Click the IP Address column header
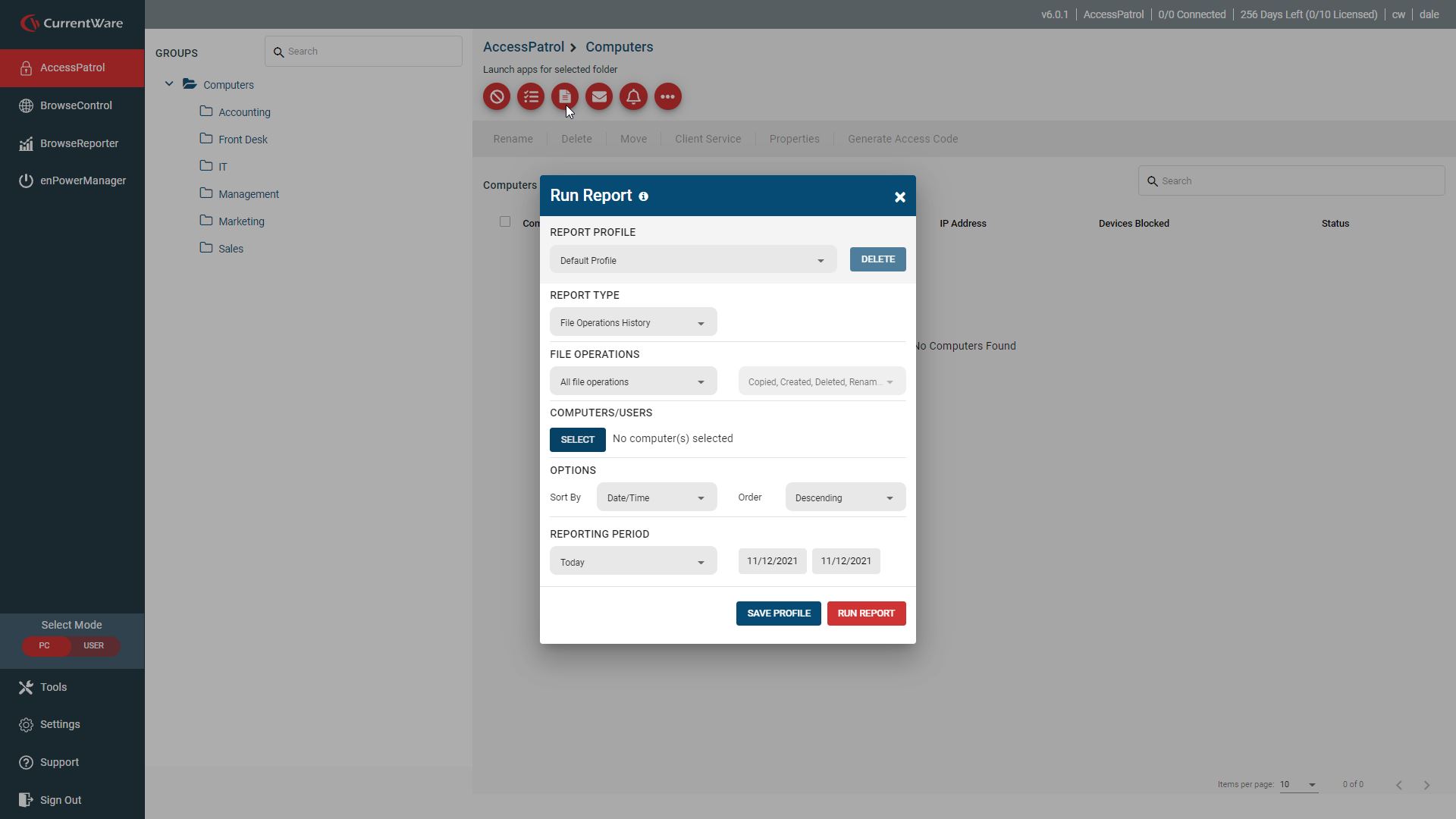 point(963,224)
